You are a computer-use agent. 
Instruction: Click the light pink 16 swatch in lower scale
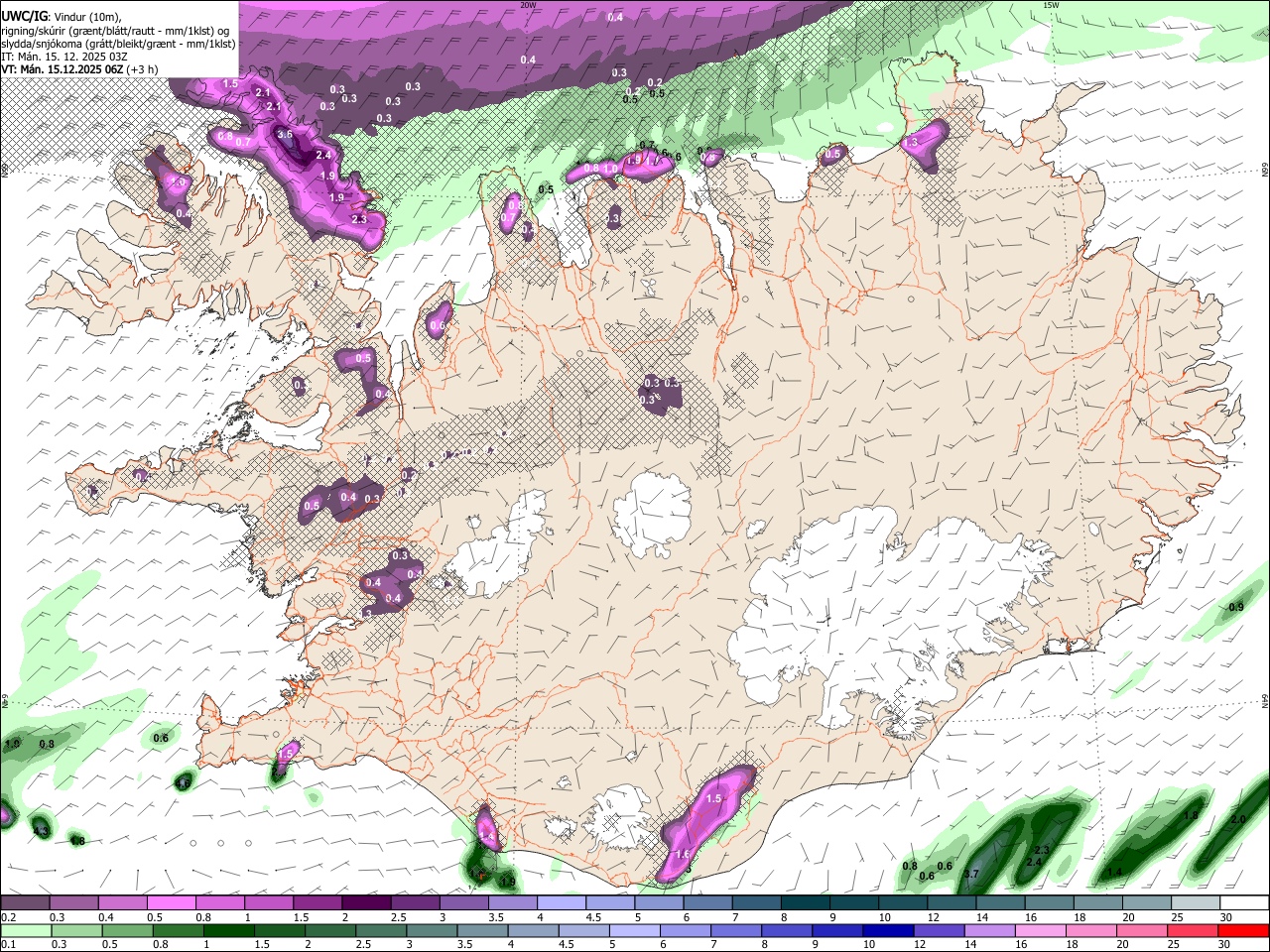click(x=1041, y=930)
